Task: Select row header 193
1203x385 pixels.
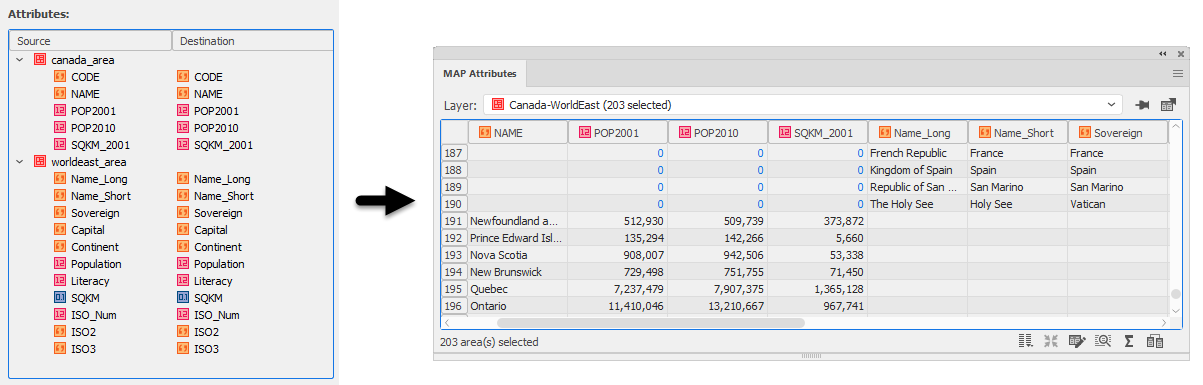Action: pos(455,255)
